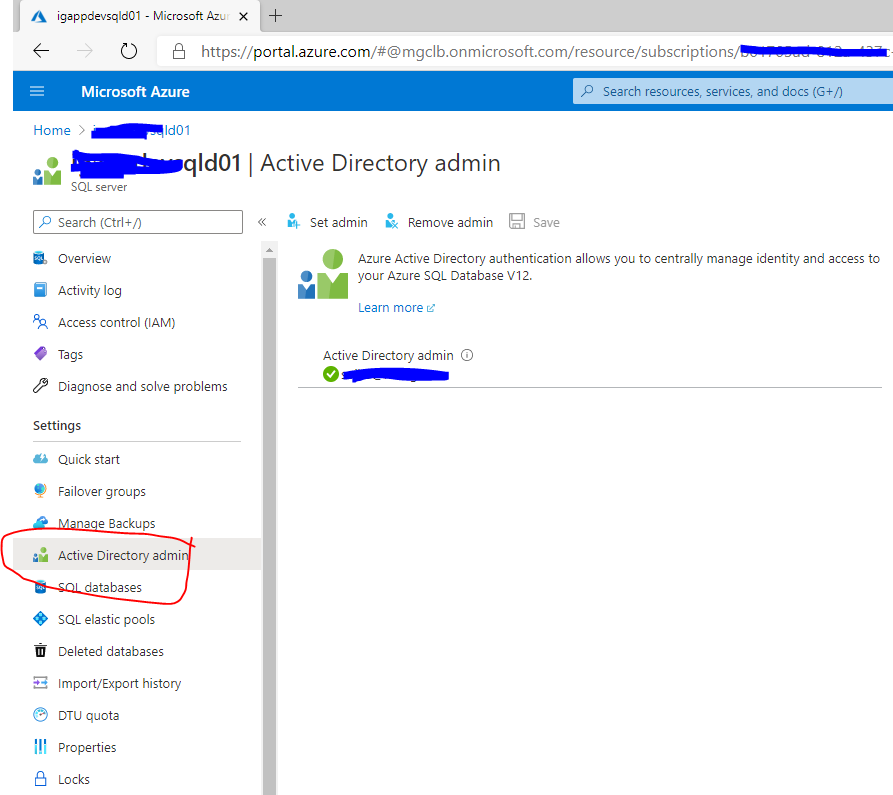Click the SQL server subtitle text
The width and height of the screenshot is (893, 795).
(x=99, y=187)
